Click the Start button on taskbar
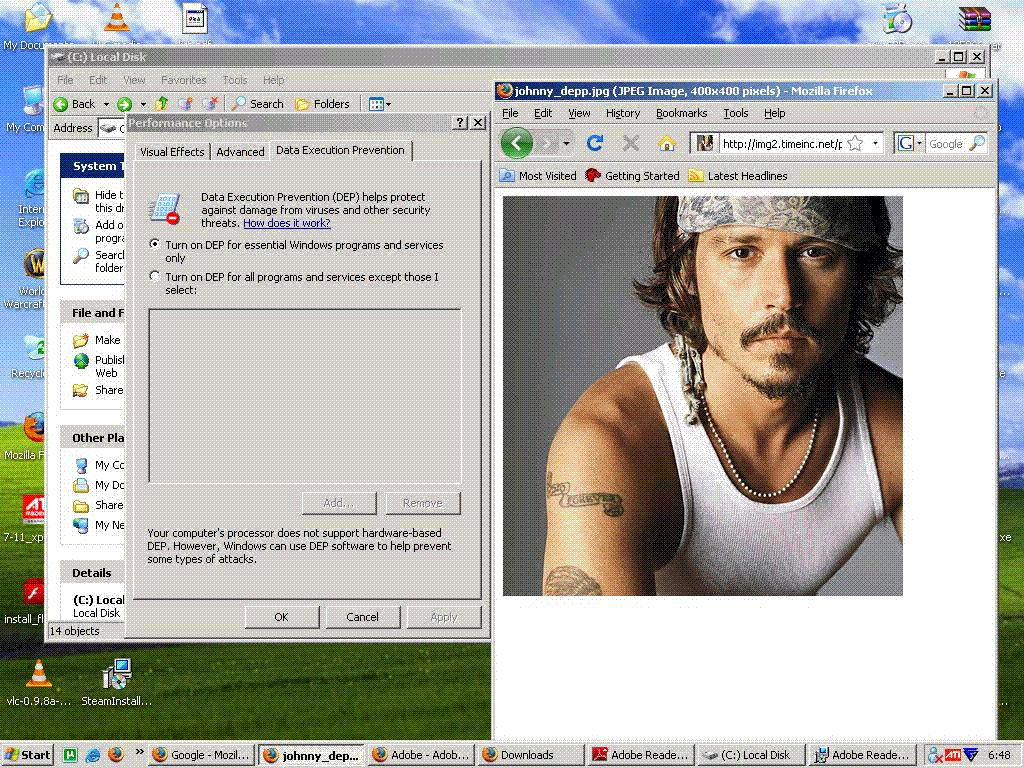The width and height of the screenshot is (1024, 768). click(x=27, y=755)
